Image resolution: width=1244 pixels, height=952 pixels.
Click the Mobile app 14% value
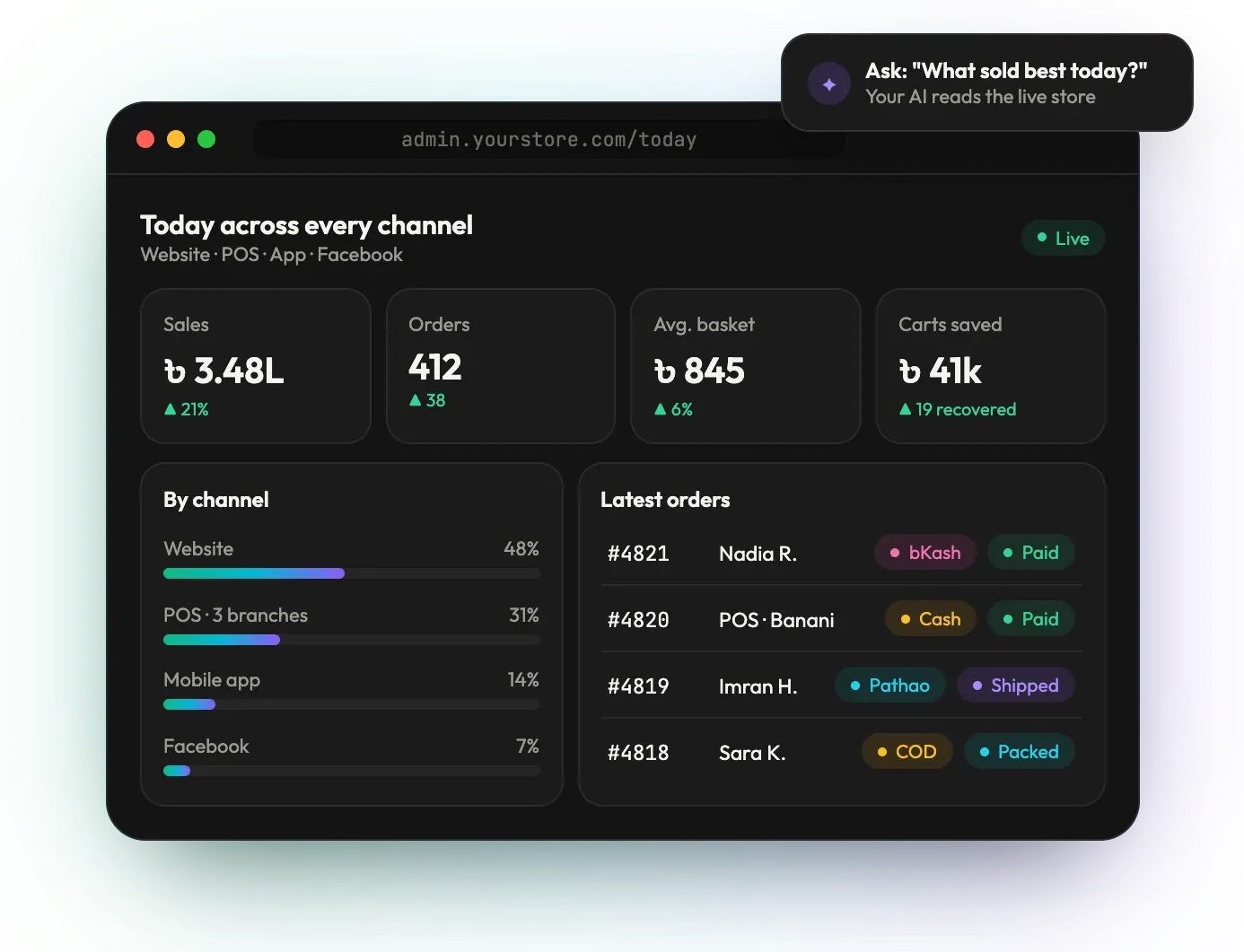click(523, 679)
